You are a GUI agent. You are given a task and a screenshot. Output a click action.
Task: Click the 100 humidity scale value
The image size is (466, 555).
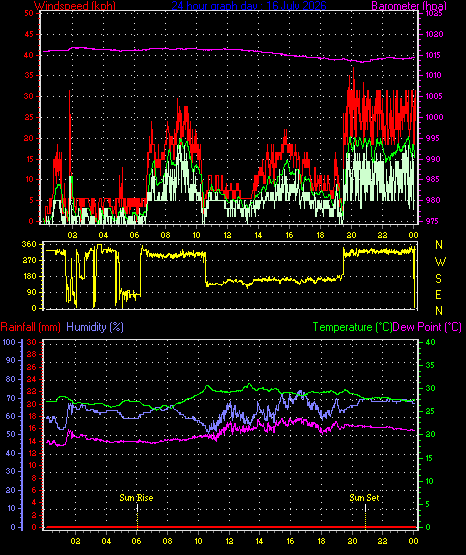click(x=9, y=342)
